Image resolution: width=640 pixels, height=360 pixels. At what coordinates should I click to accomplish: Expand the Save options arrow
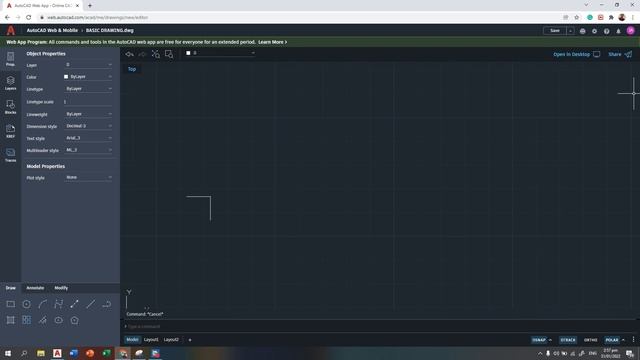571,31
